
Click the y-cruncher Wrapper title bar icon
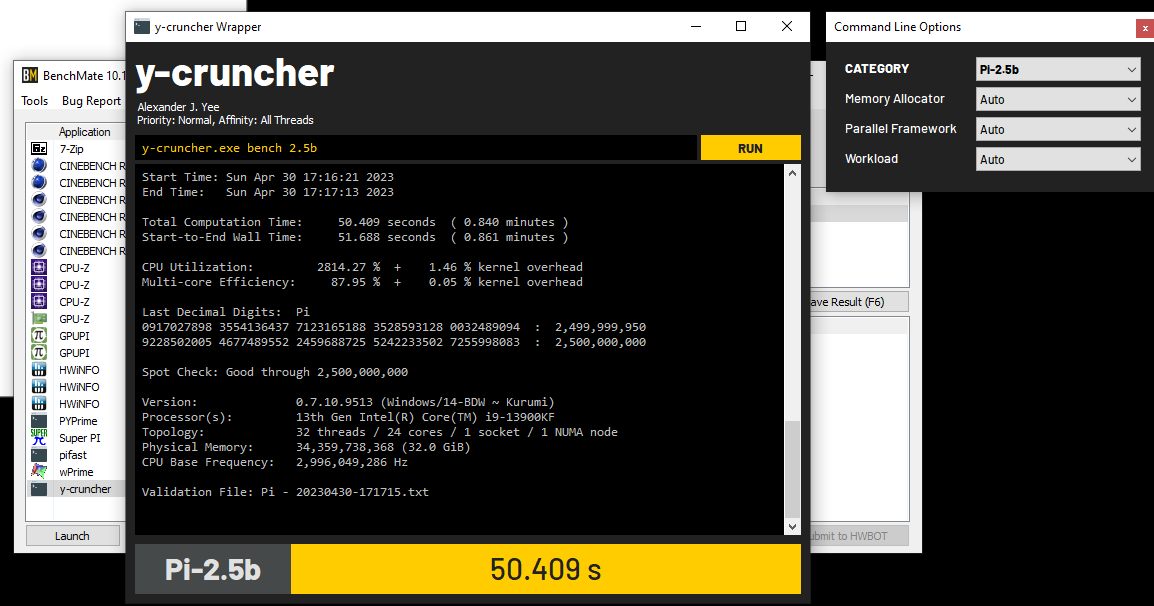pyautogui.click(x=142, y=27)
